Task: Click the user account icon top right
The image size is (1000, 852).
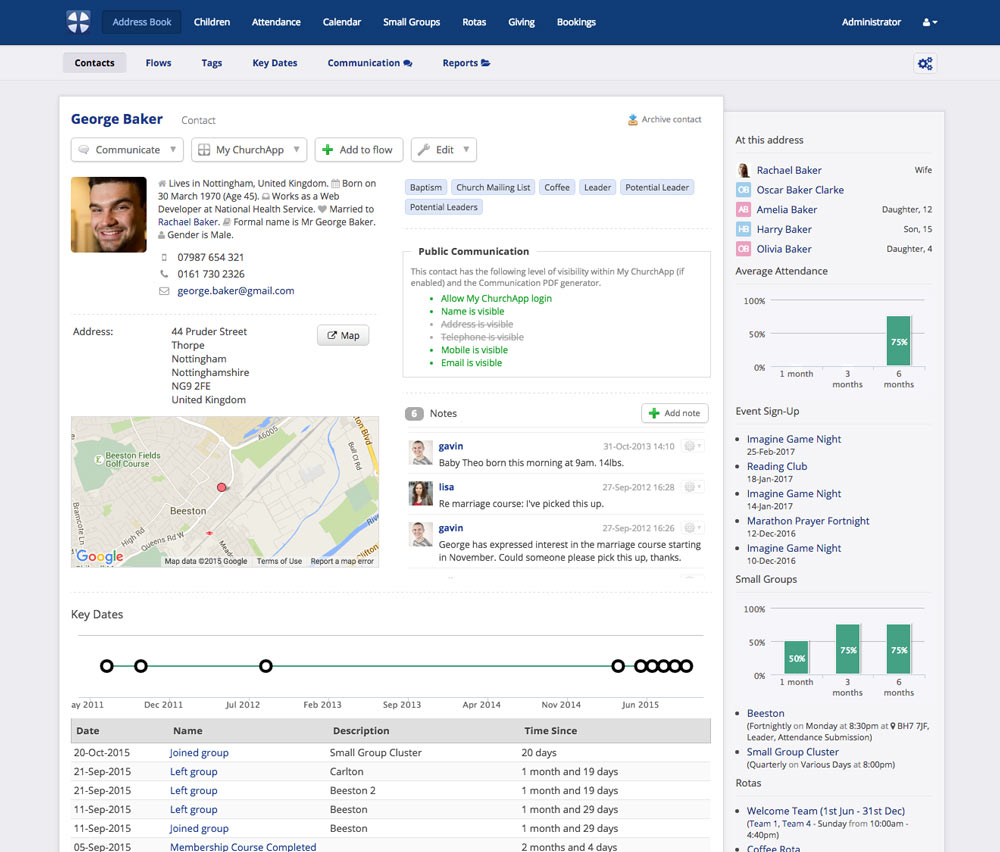Action: [929, 21]
